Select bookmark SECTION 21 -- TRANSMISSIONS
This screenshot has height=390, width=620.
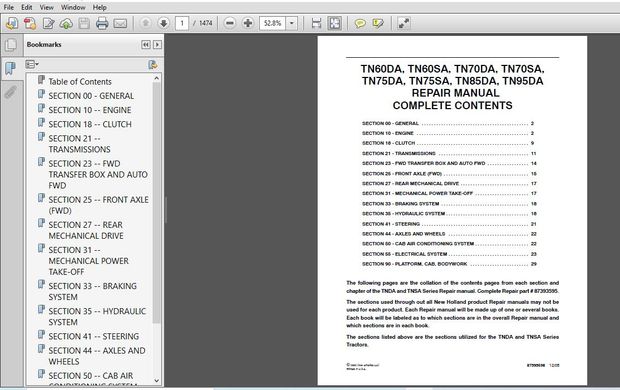(79, 144)
